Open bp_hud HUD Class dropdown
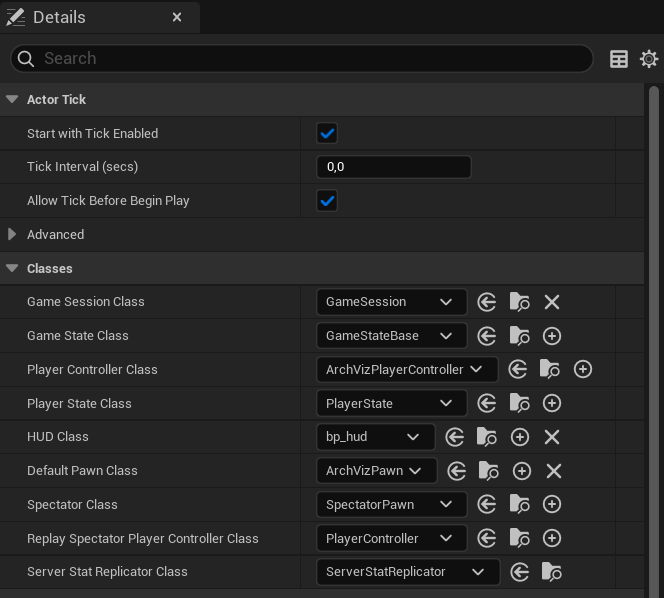The image size is (664, 598). [x=376, y=437]
